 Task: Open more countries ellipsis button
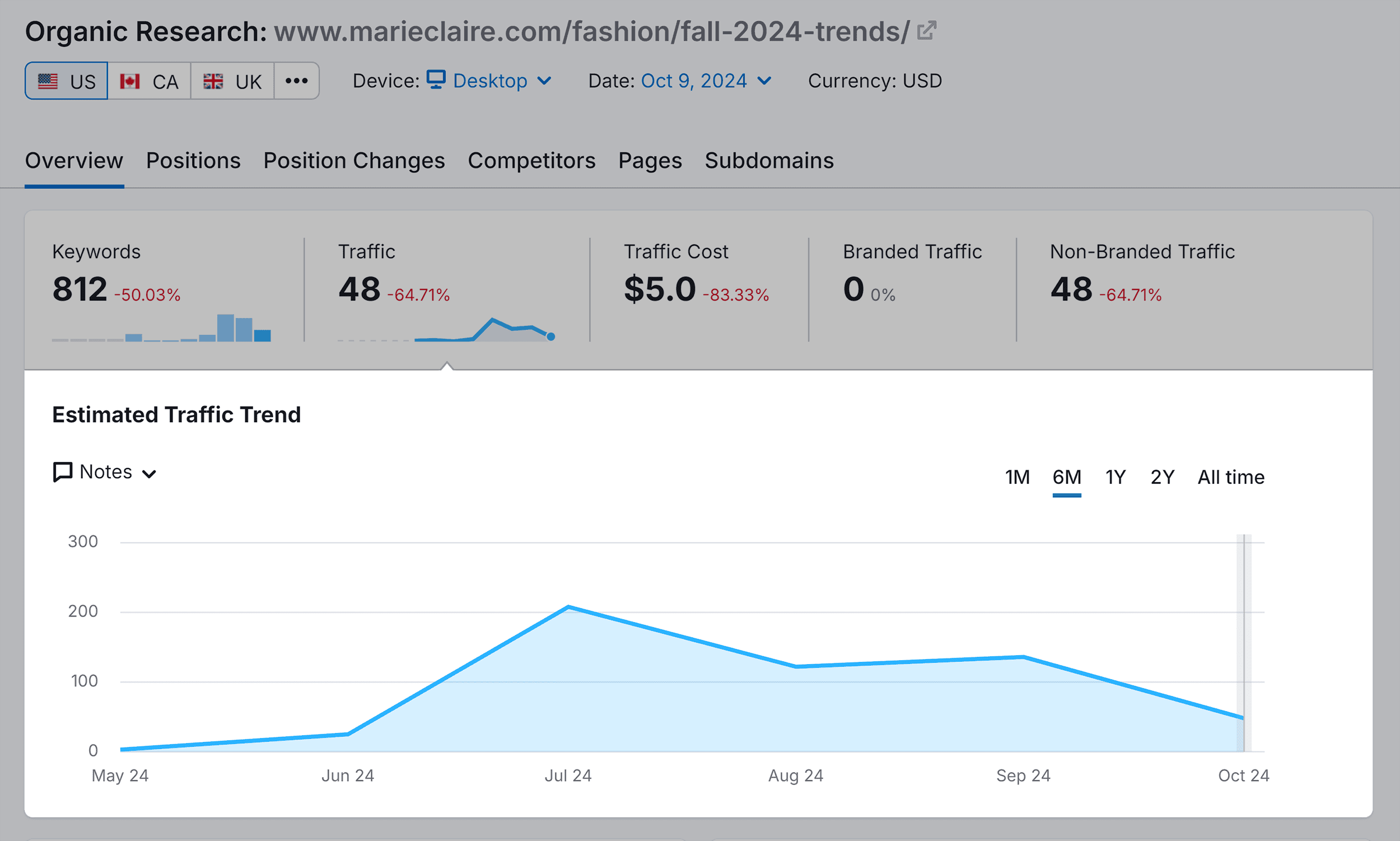(x=296, y=81)
